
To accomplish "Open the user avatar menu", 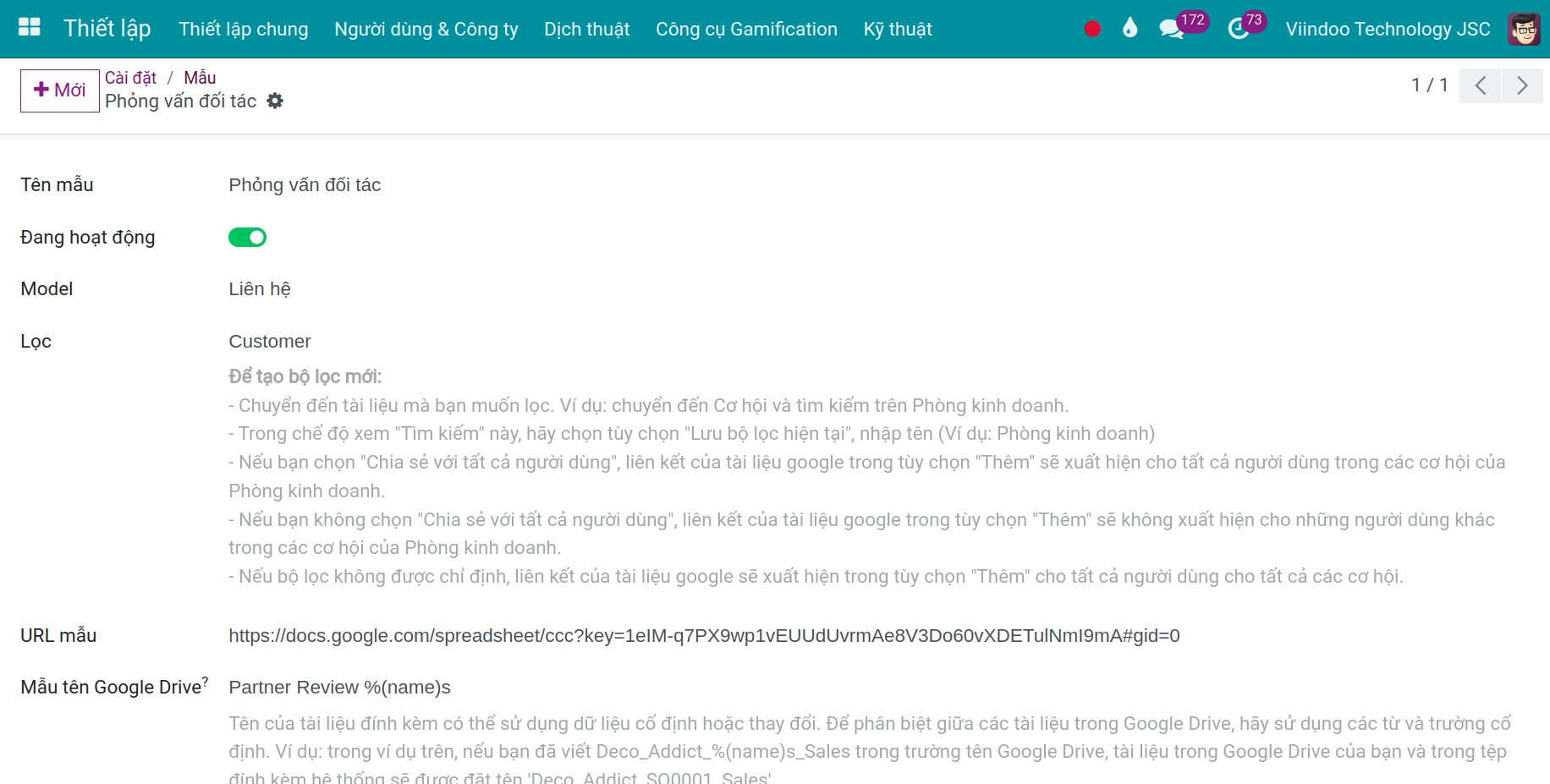I will [1525, 29].
